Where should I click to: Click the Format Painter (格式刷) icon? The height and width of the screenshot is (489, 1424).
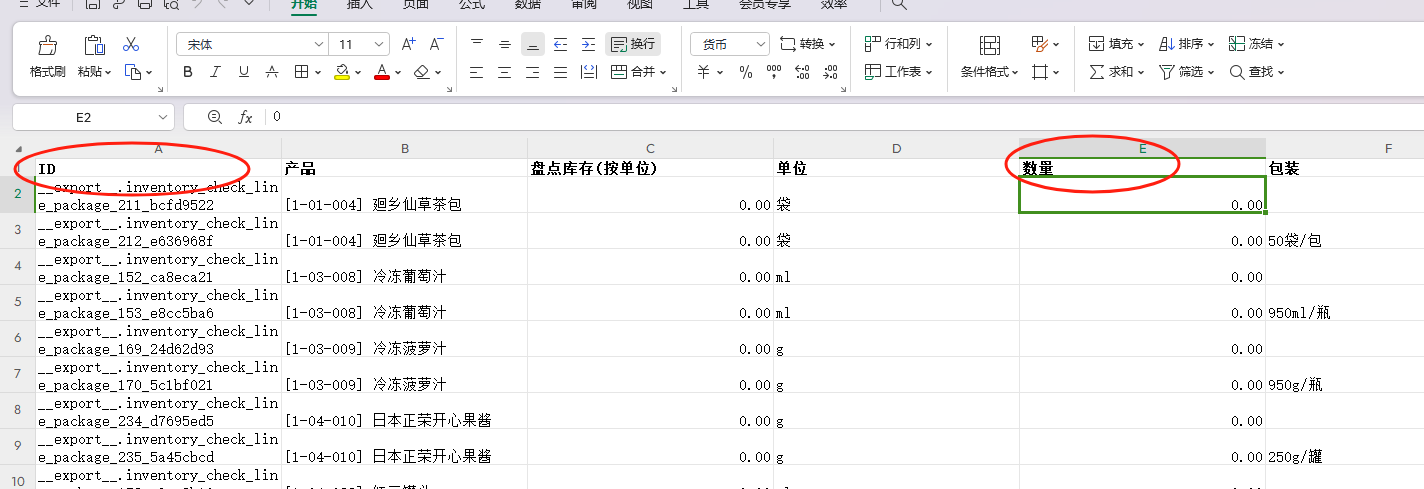coord(47,46)
